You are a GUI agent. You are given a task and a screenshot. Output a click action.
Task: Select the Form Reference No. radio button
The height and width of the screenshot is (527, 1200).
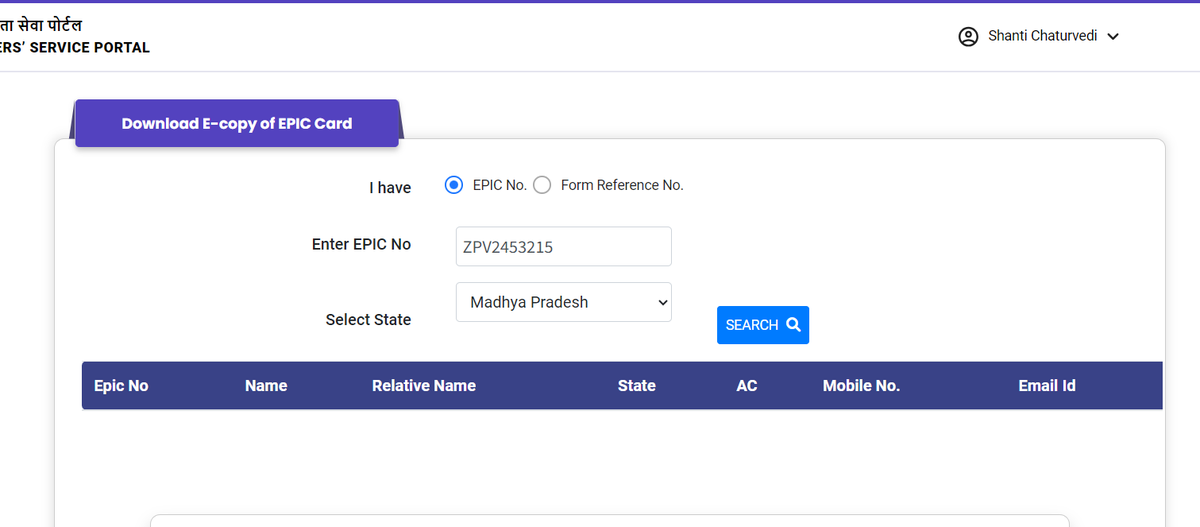pos(542,185)
